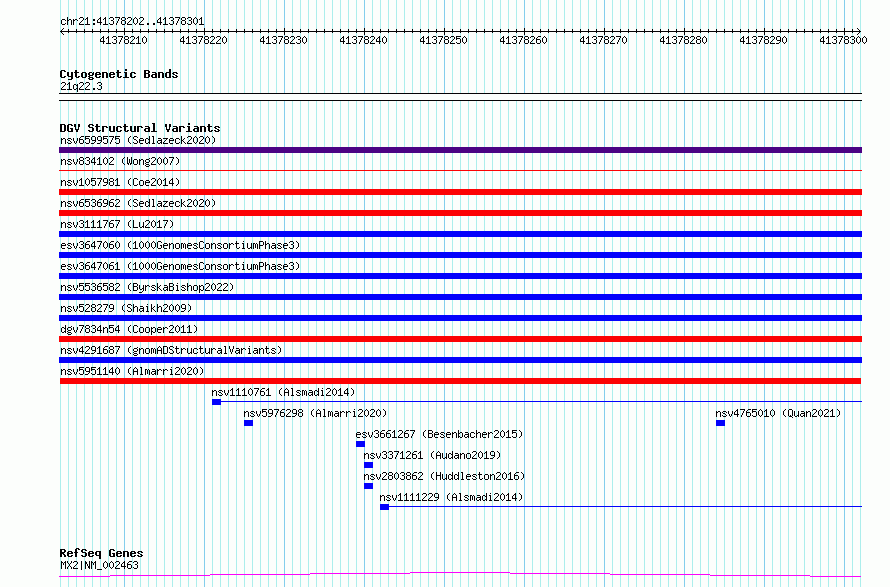Select the red nsv5951140 Almarri2020 bar
890x587 pixels.
pyautogui.click(x=460, y=381)
